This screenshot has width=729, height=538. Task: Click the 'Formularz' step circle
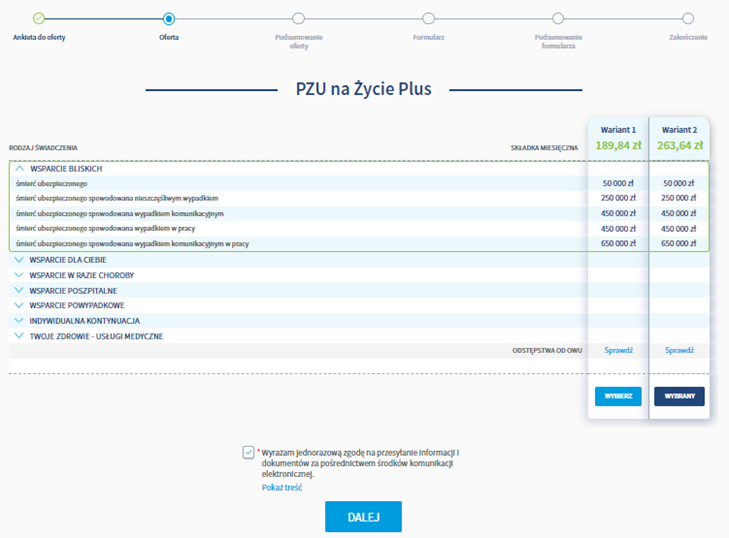(x=428, y=19)
